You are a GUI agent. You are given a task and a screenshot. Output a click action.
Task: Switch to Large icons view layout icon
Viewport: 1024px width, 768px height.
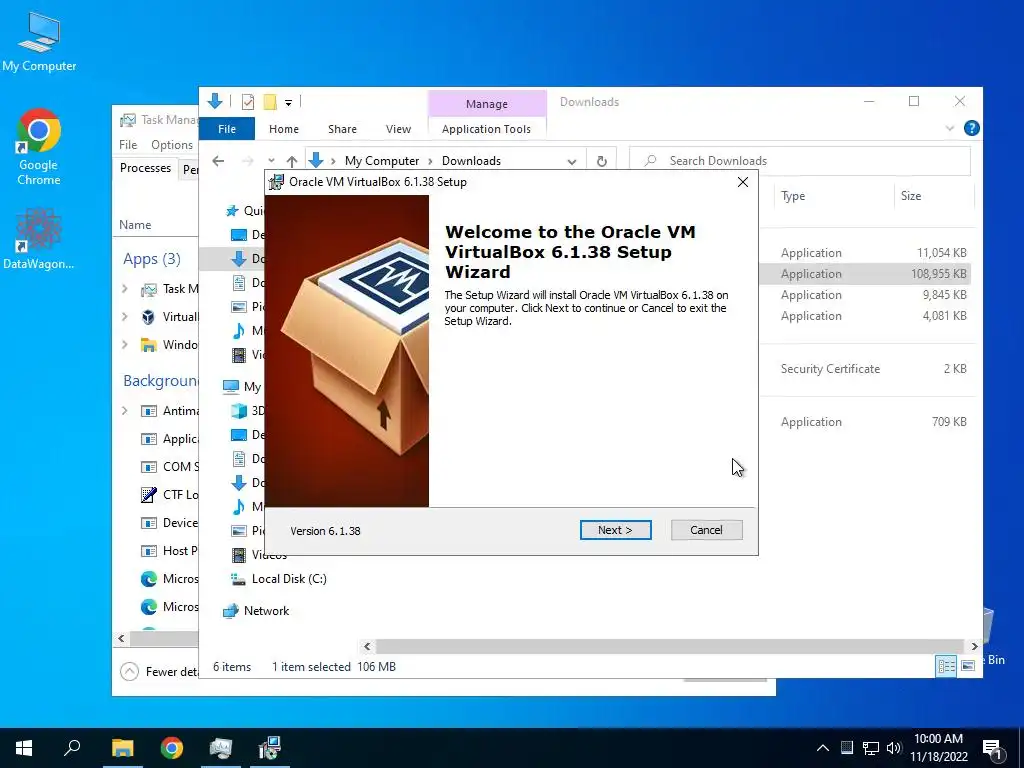968,665
